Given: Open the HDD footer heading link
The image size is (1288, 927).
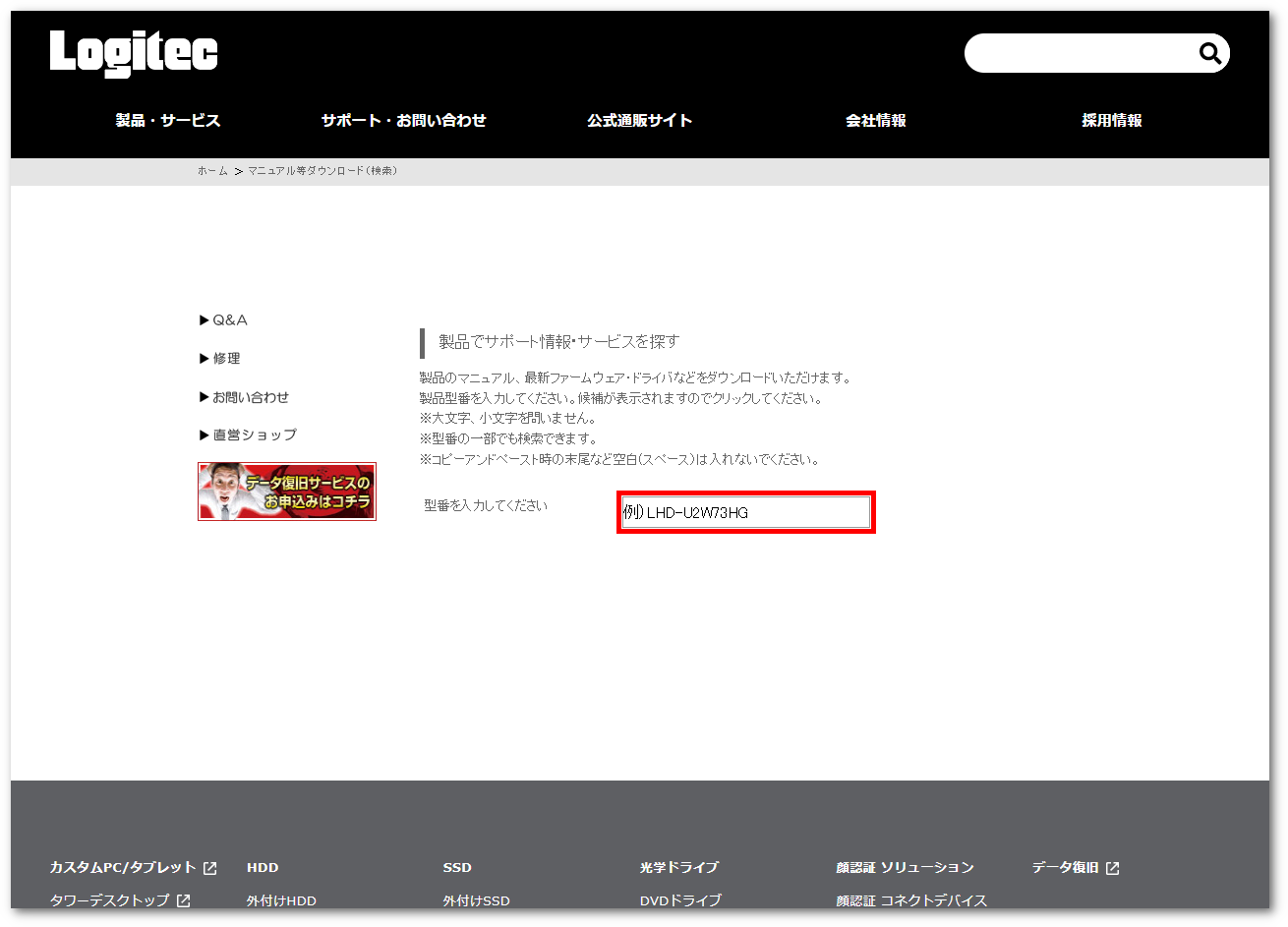Looking at the screenshot, I should point(263,867).
